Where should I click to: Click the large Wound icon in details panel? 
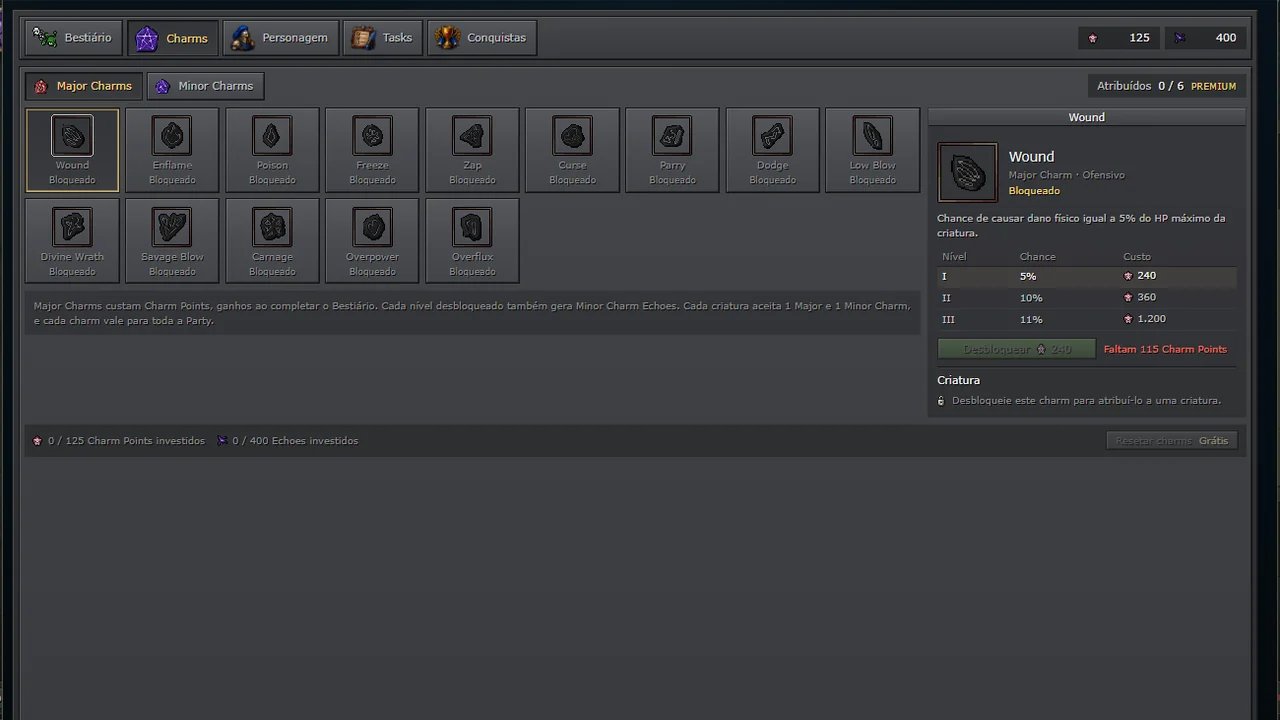967,173
